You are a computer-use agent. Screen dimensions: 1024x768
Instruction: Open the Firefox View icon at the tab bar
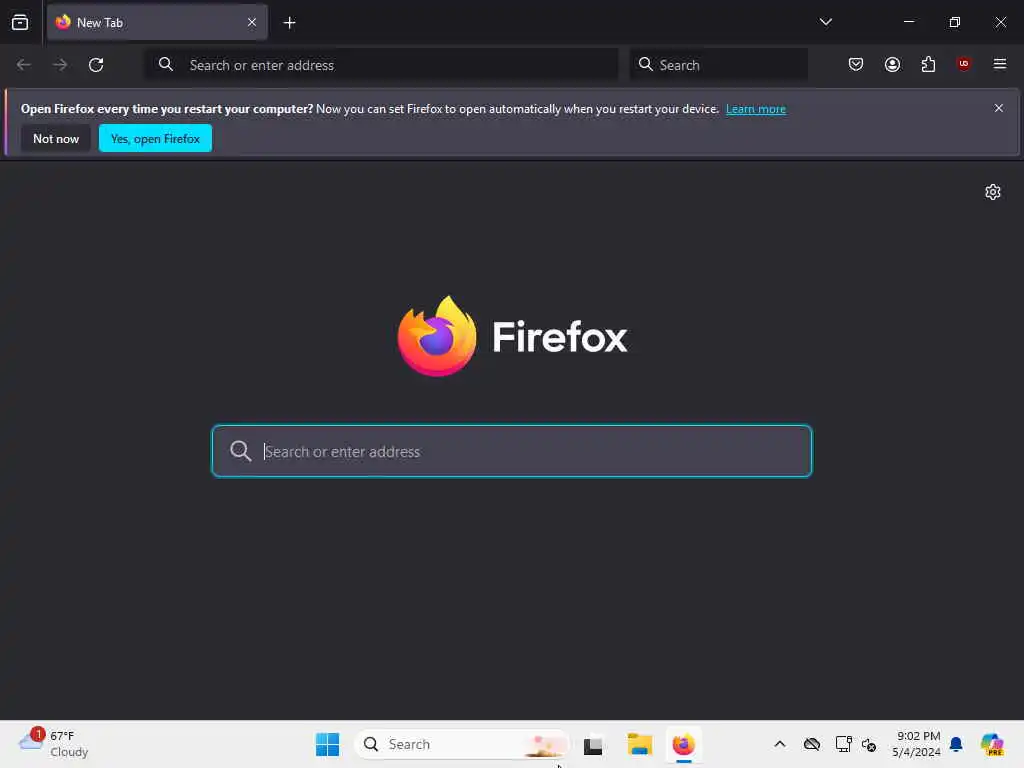[x=20, y=23]
